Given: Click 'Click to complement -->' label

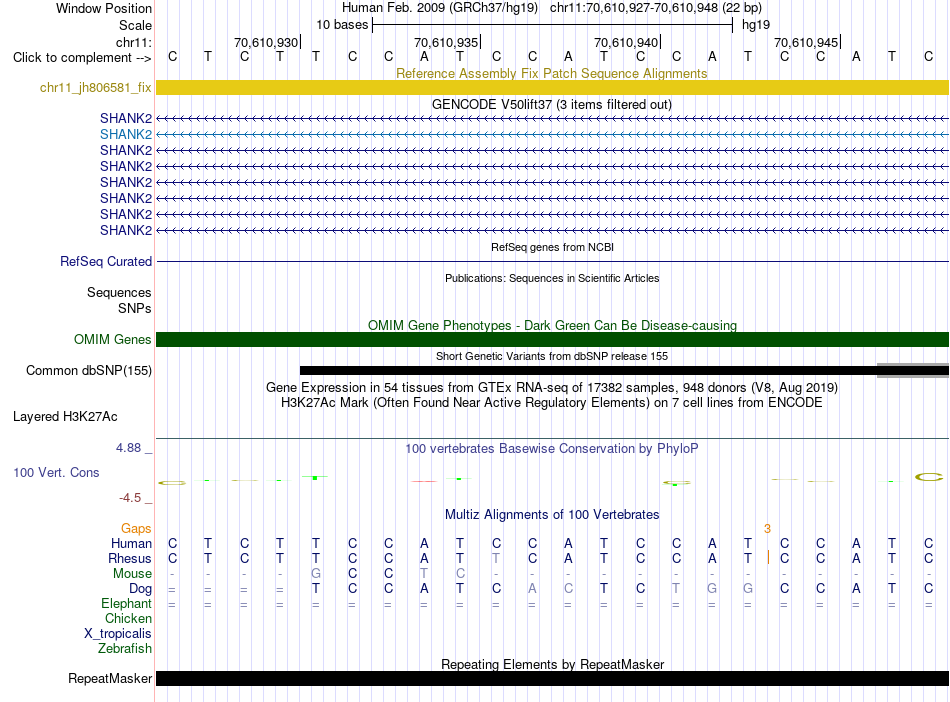Looking at the screenshot, I should coord(82,58).
